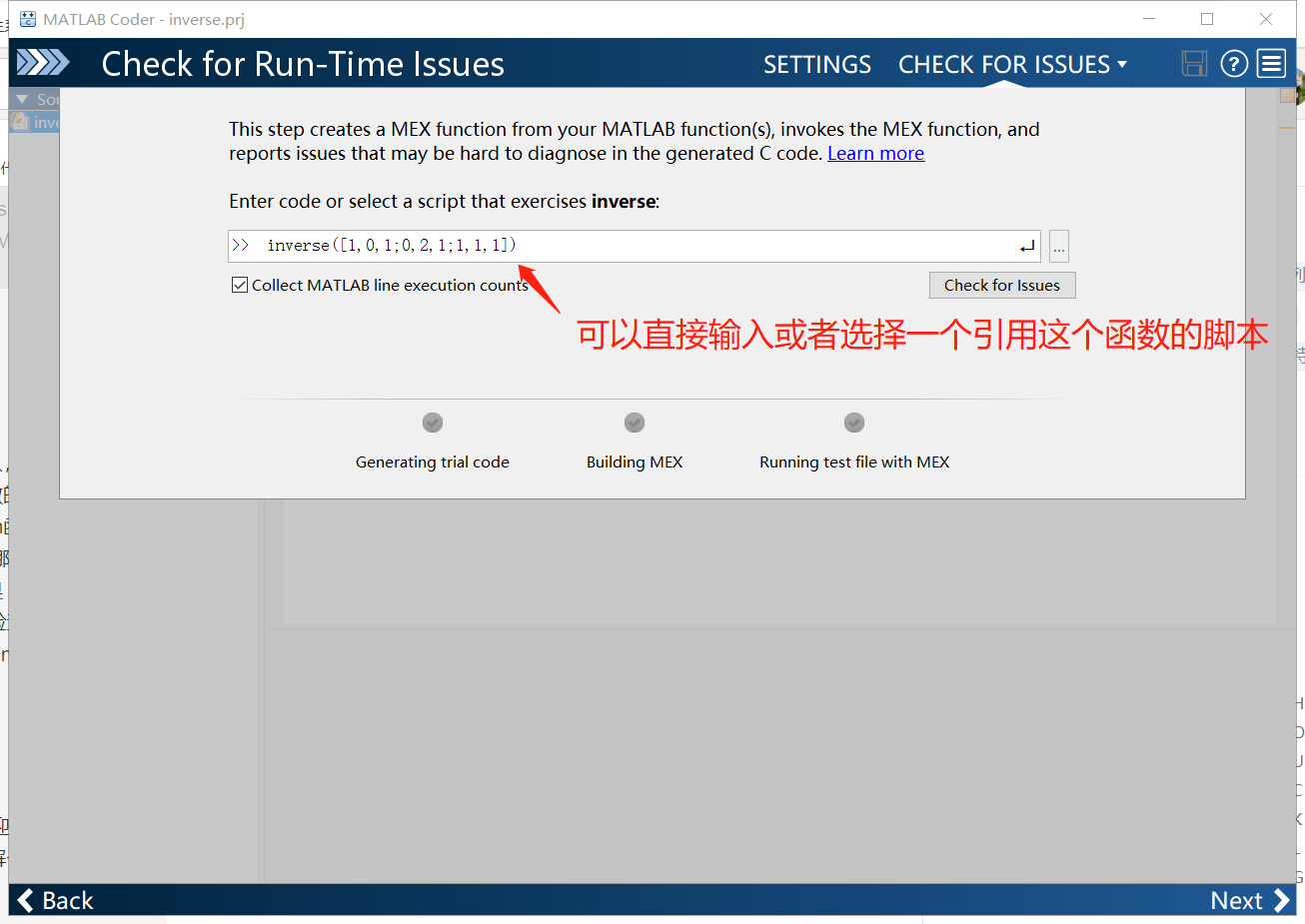Click the Building MEX status icon

[x=635, y=423]
